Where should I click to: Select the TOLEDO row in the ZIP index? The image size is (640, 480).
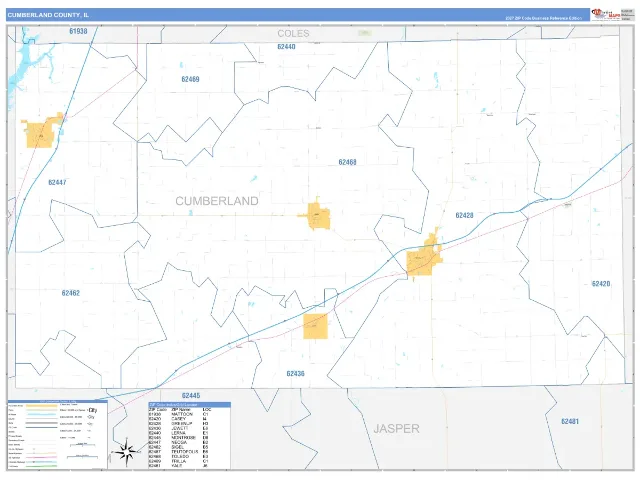point(180,456)
